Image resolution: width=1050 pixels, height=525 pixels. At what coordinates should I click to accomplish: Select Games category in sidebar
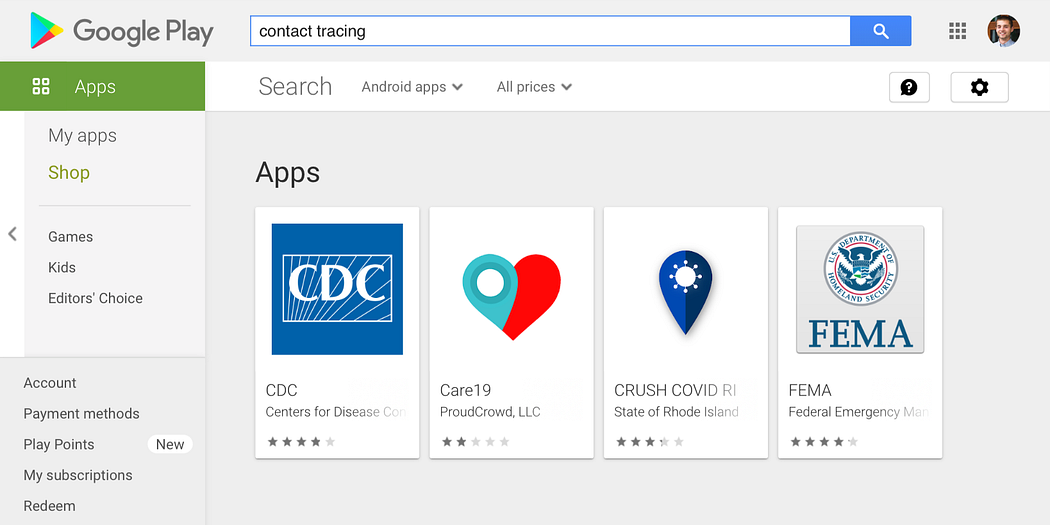(x=70, y=237)
